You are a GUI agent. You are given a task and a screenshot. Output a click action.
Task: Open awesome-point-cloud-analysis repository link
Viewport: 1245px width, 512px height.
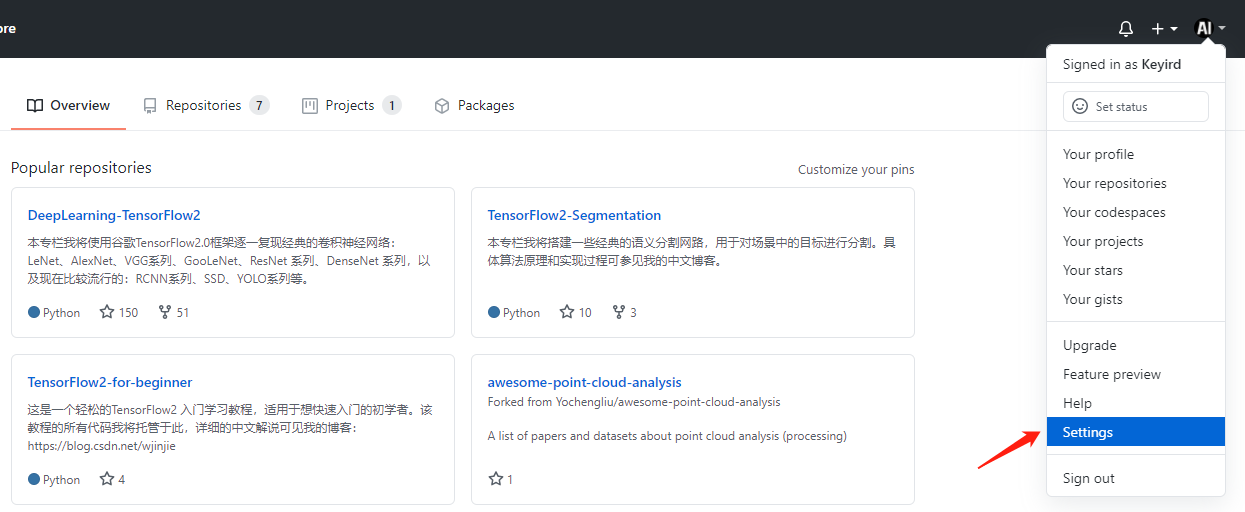(x=585, y=382)
